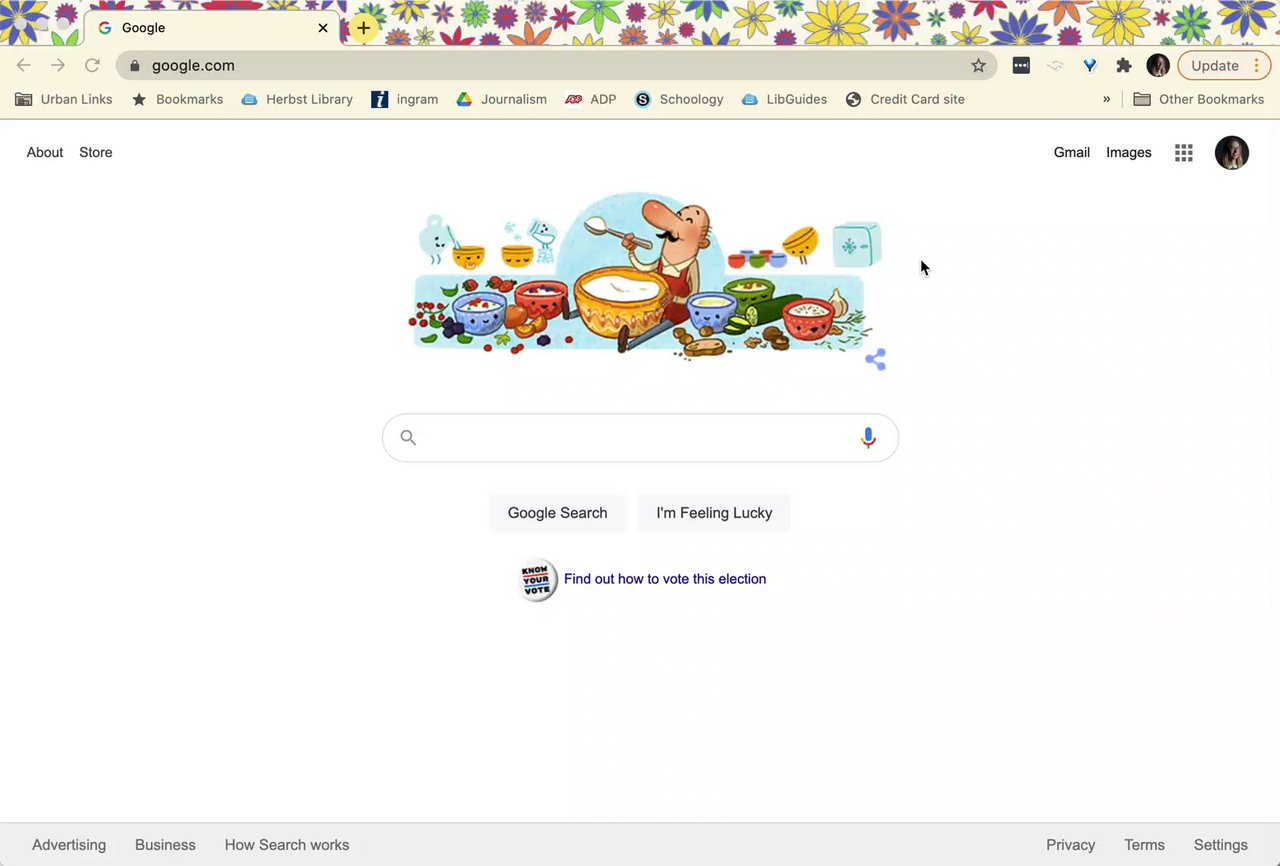Select the Google browser tab
This screenshot has width=1280, height=866.
pyautogui.click(x=213, y=28)
